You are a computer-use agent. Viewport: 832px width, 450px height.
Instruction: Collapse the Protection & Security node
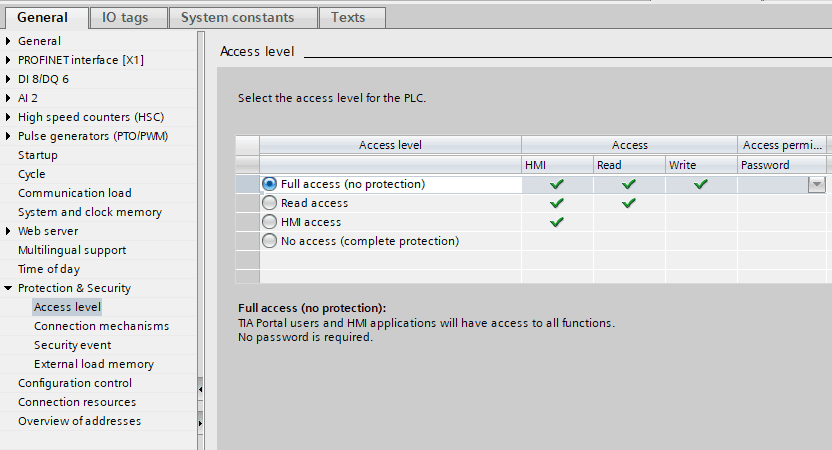[9, 288]
